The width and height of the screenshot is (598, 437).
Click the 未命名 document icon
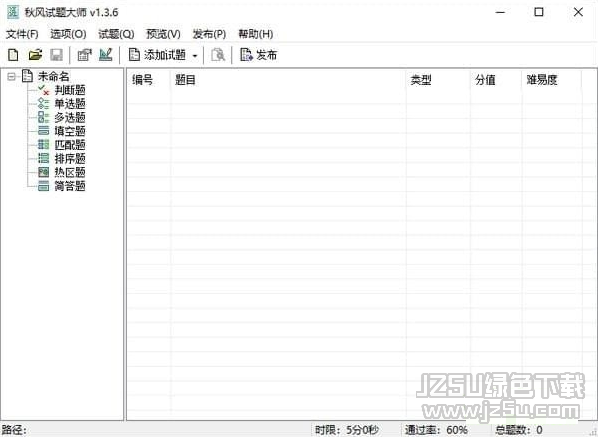tap(27, 76)
